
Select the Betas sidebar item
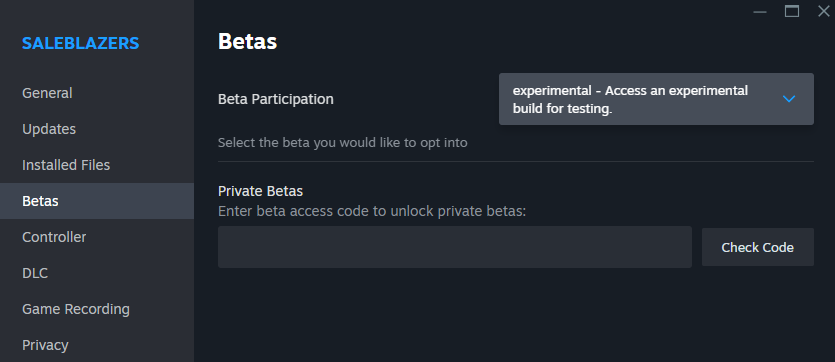coord(97,201)
